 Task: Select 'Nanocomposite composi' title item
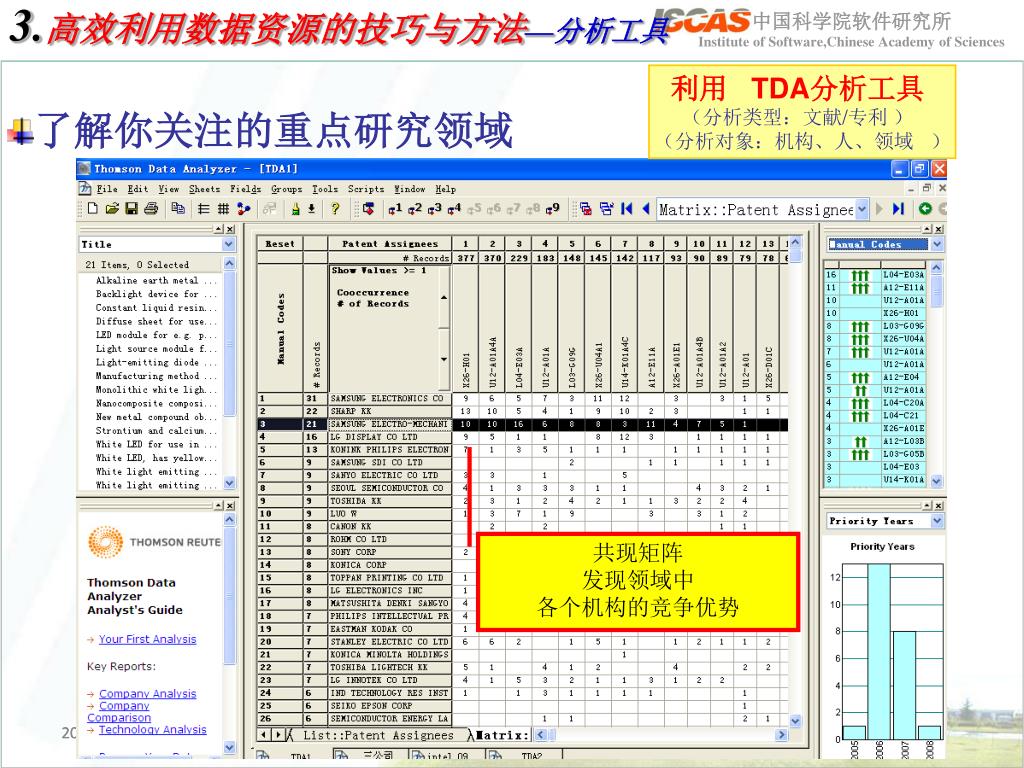(155, 404)
